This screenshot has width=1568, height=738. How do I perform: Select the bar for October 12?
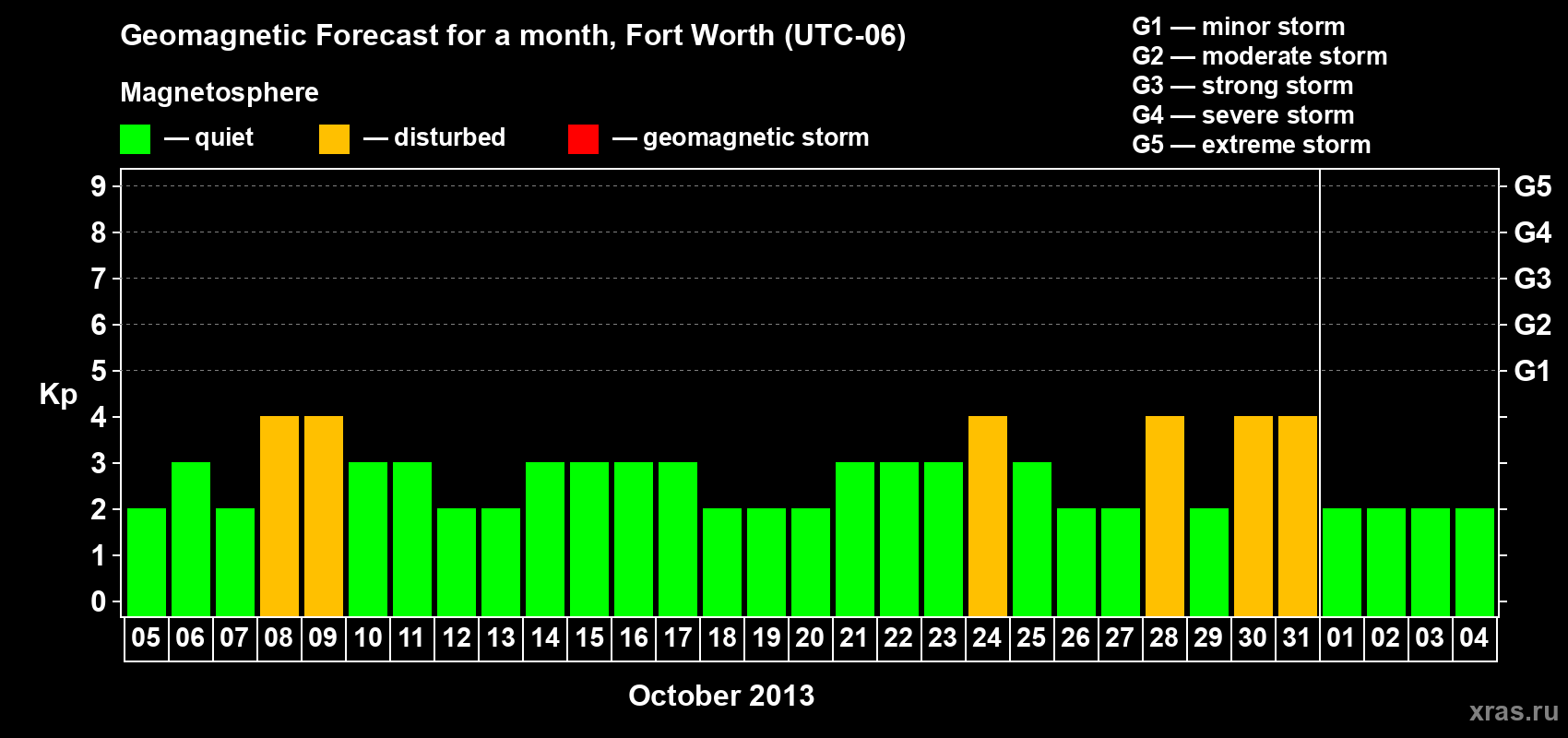click(457, 562)
